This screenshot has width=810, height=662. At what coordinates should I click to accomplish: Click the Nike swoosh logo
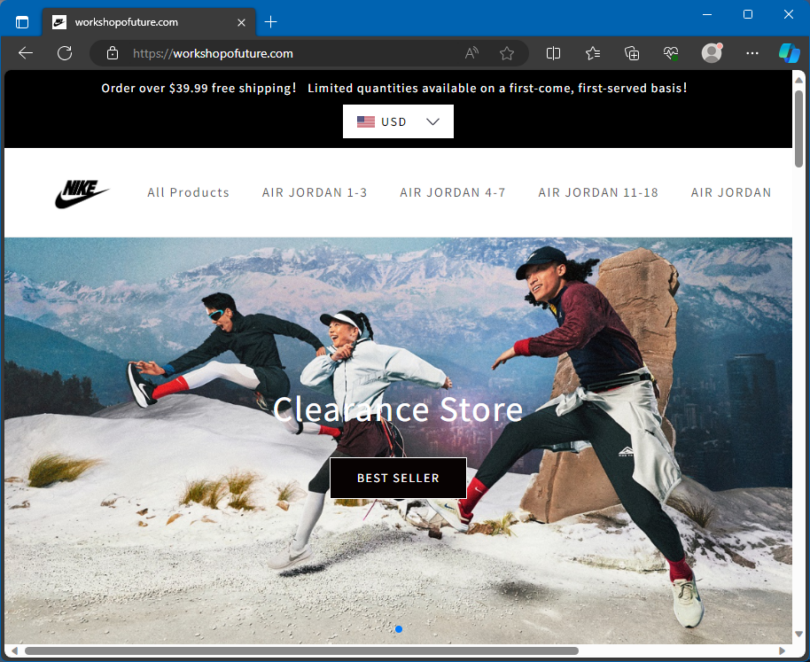pyautogui.click(x=83, y=191)
